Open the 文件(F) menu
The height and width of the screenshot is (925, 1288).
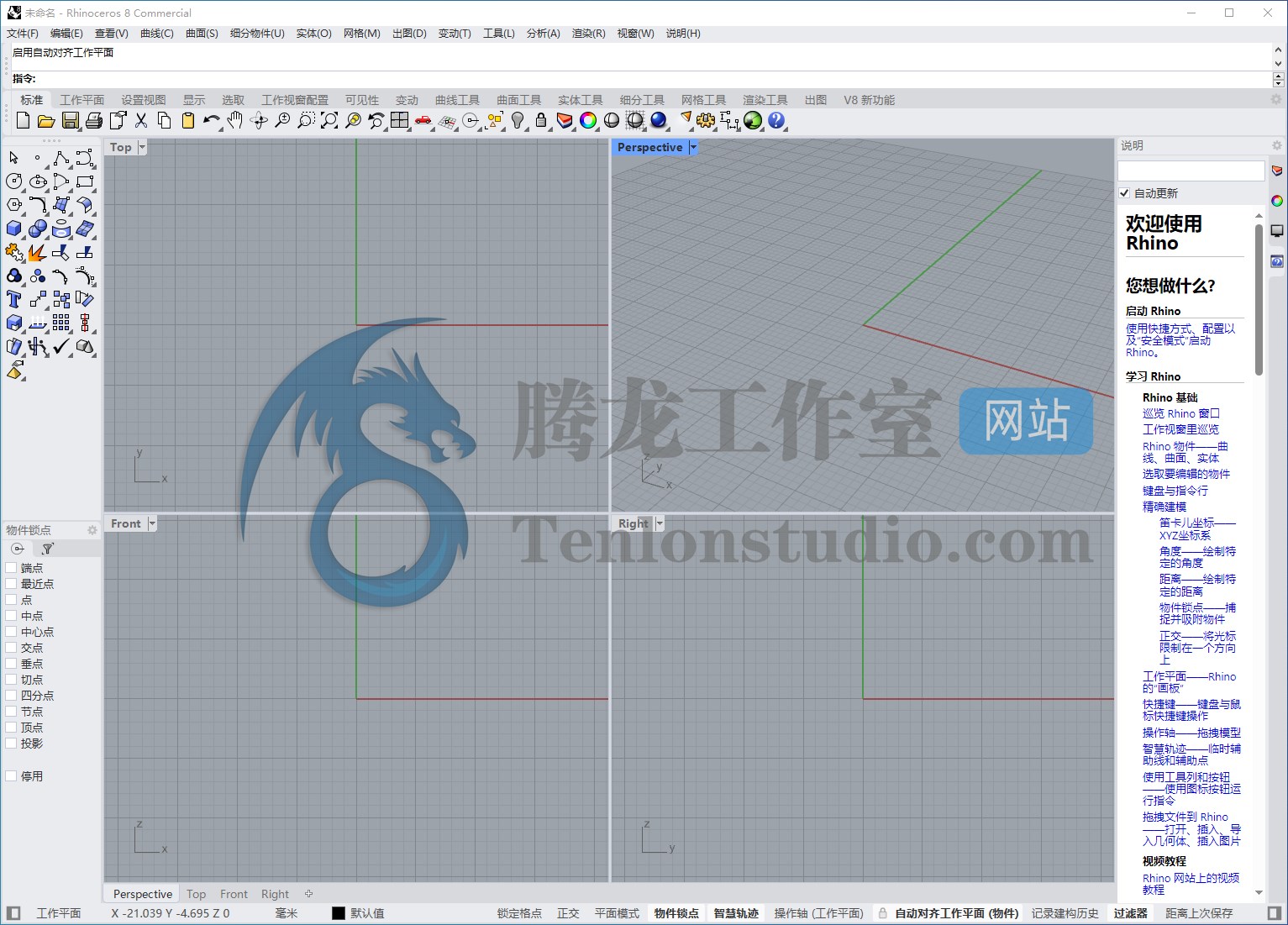(x=23, y=34)
